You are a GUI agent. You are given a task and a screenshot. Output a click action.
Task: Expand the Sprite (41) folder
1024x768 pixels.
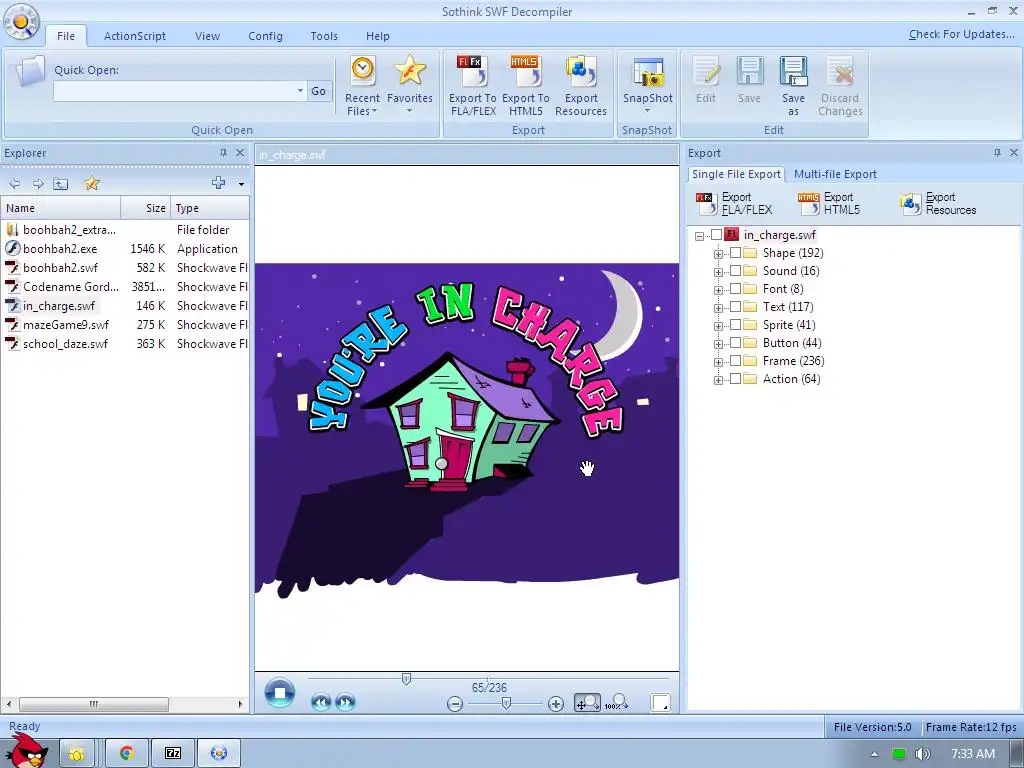click(718, 326)
